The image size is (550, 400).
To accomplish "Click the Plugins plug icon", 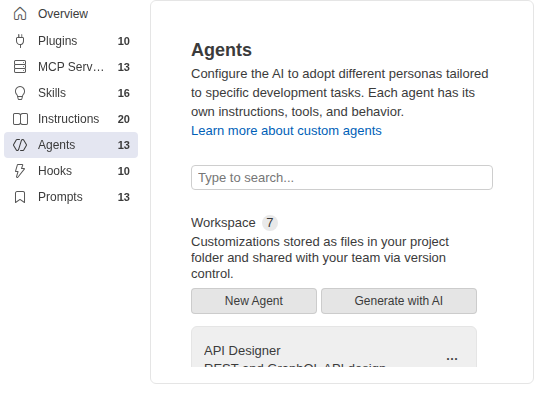I will pyautogui.click(x=20, y=41).
